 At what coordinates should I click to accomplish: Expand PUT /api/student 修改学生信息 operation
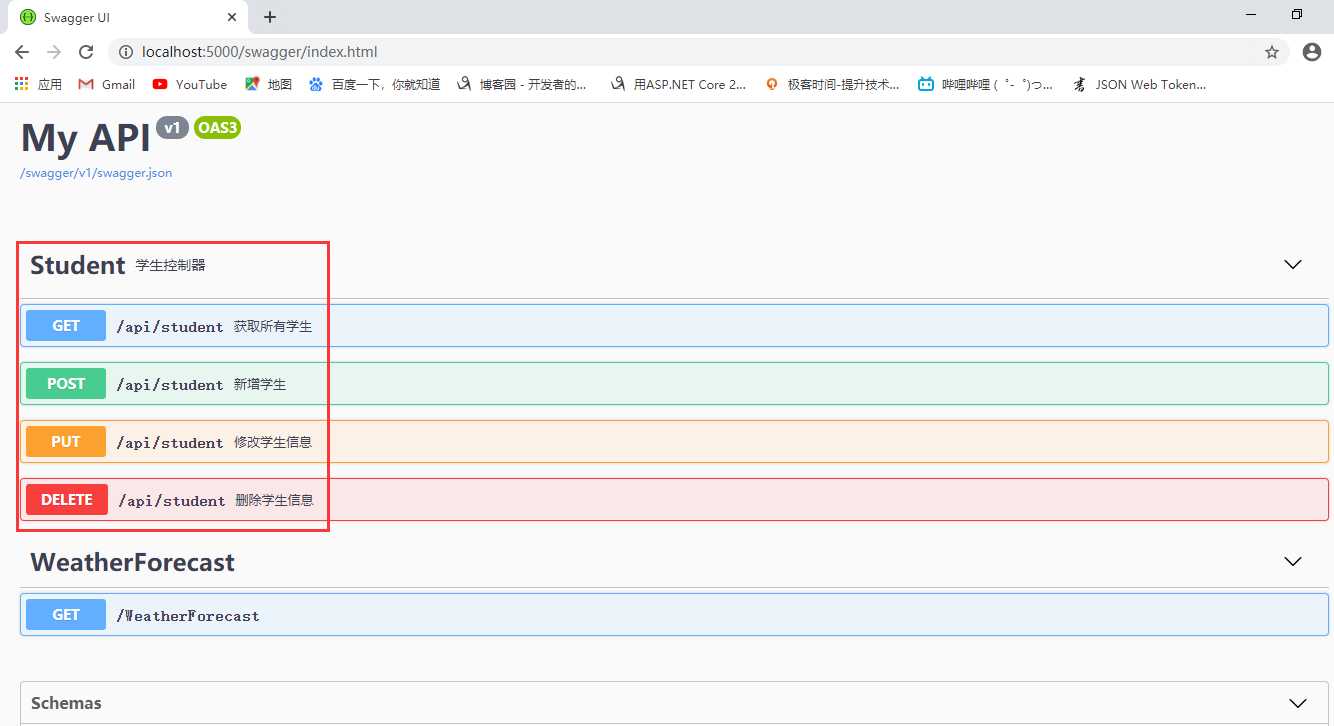point(674,441)
